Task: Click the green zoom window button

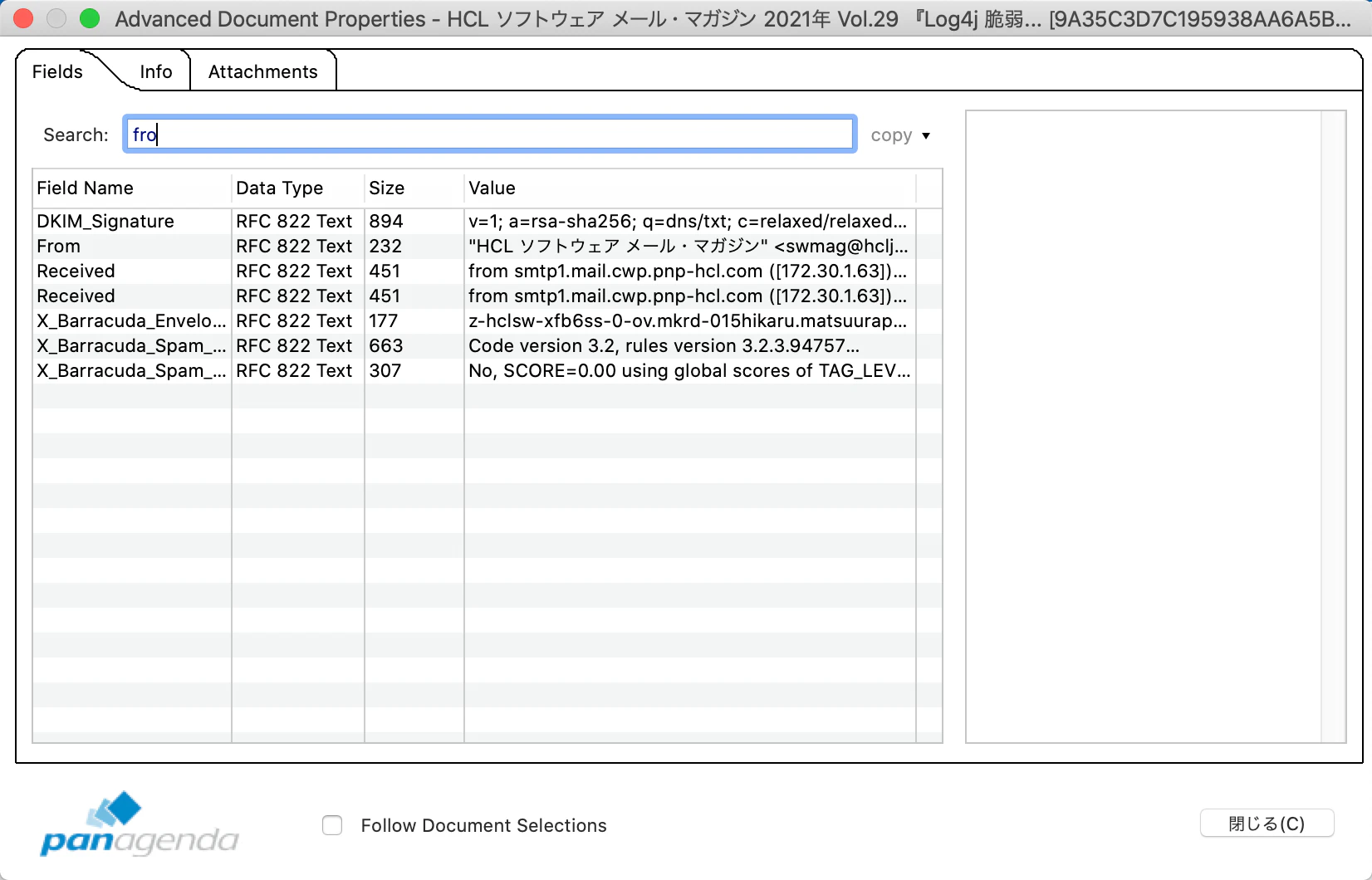Action: pyautogui.click(x=90, y=18)
